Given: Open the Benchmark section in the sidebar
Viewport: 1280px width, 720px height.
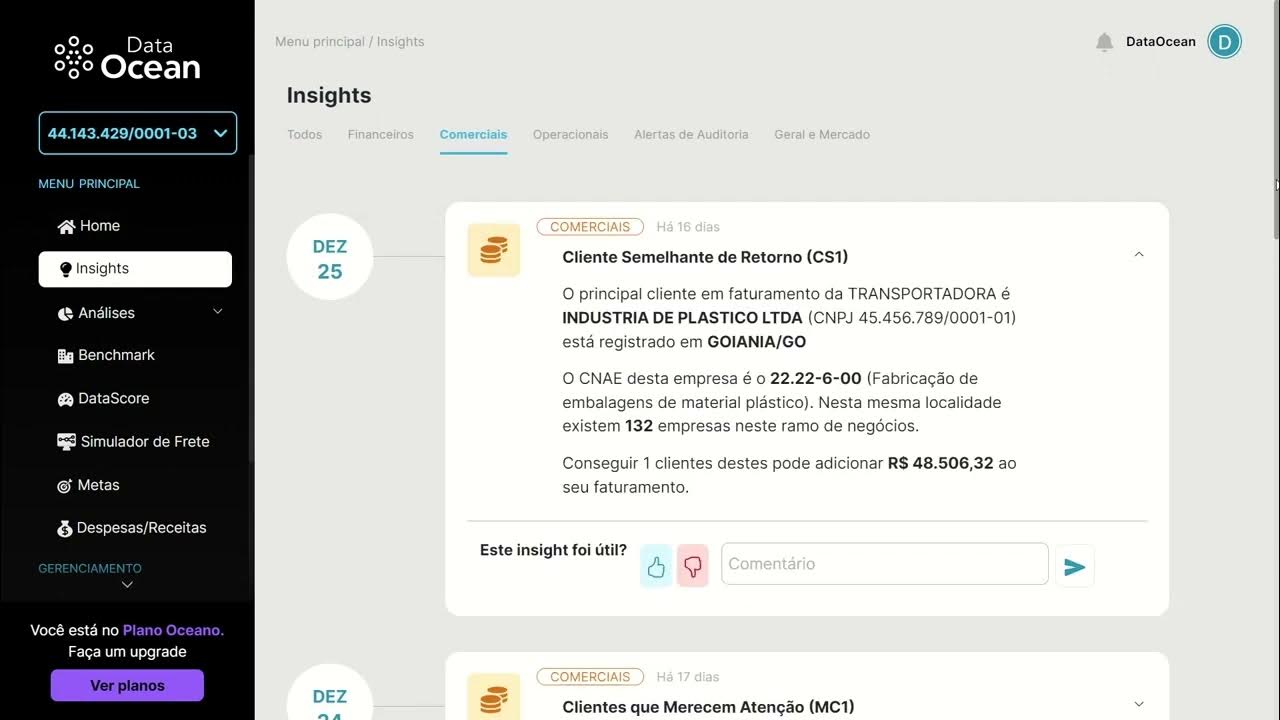Looking at the screenshot, I should [116, 355].
